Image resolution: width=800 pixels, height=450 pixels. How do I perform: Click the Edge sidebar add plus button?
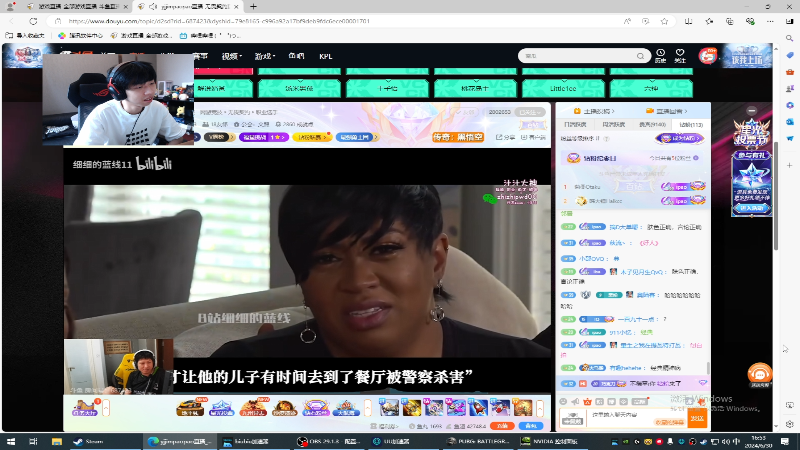point(790,165)
